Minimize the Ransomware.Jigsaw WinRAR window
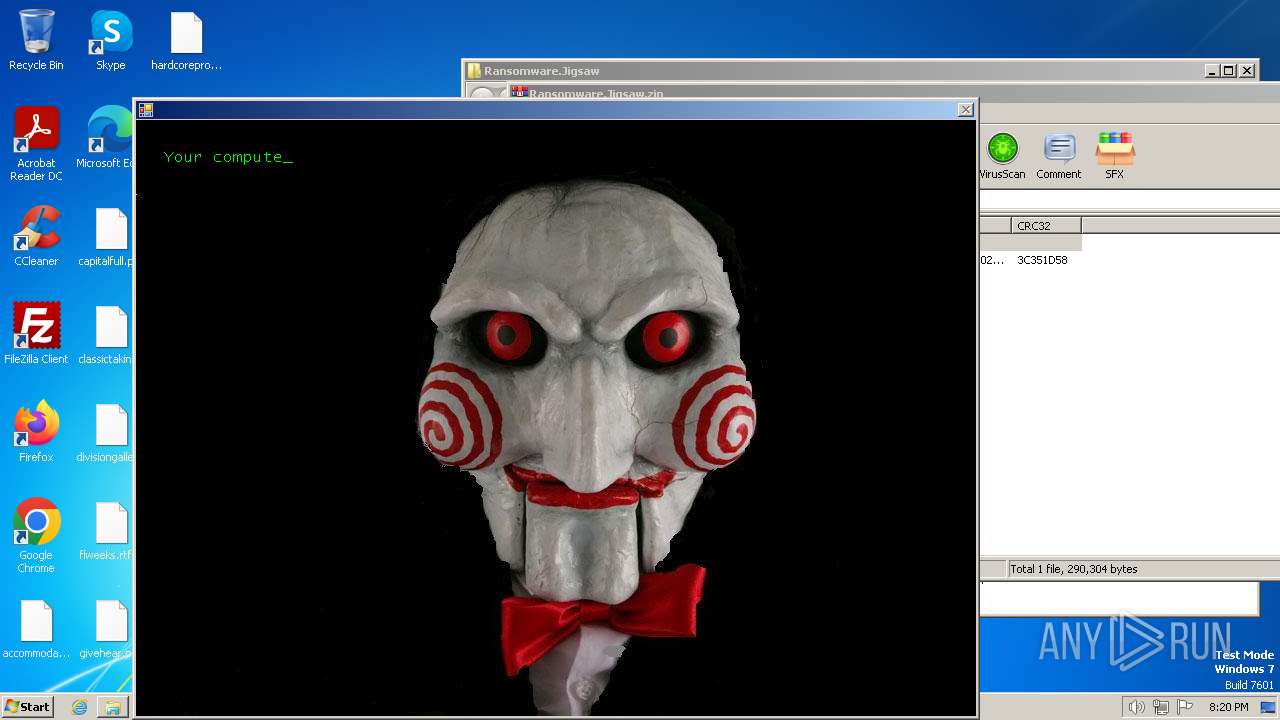This screenshot has width=1280, height=720. point(1212,71)
